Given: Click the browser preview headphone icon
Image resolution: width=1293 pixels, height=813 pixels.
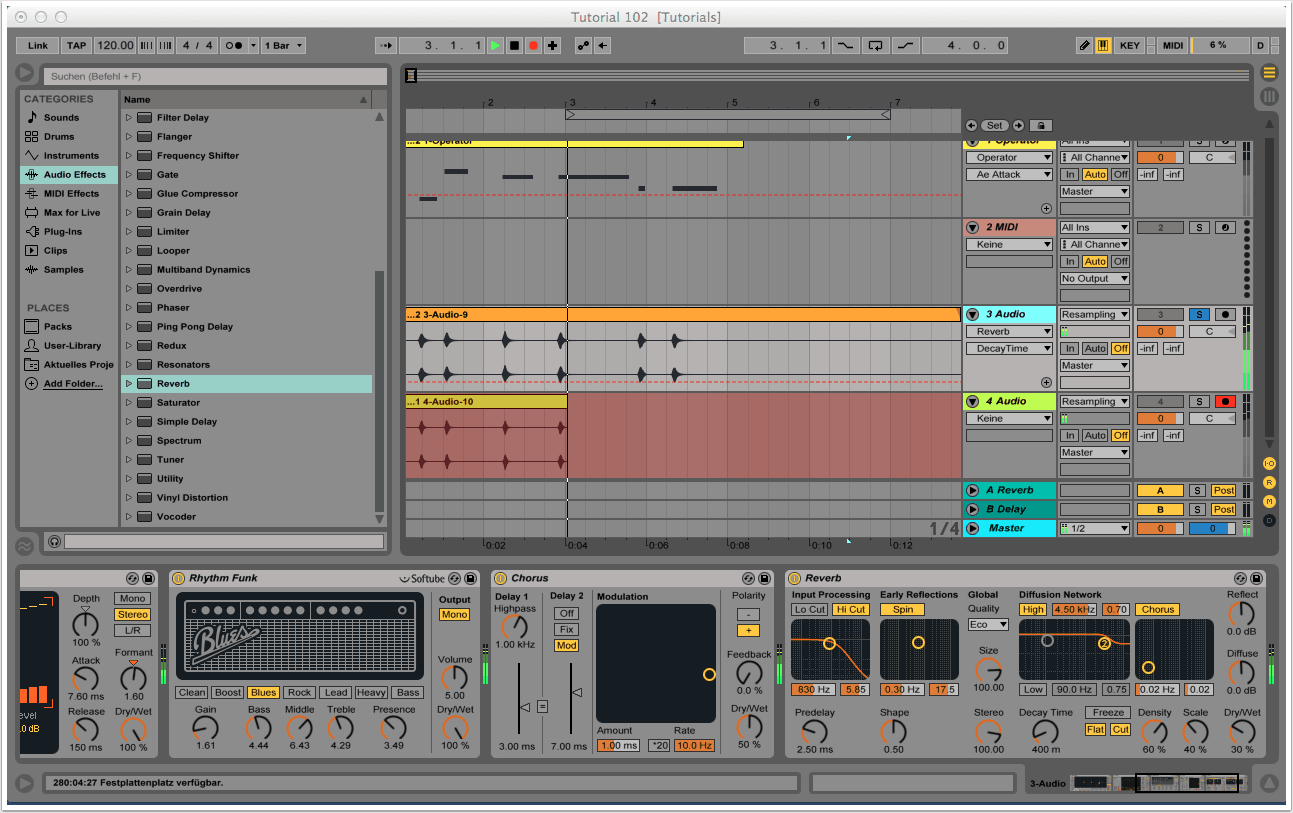Looking at the screenshot, I should 54,541.
